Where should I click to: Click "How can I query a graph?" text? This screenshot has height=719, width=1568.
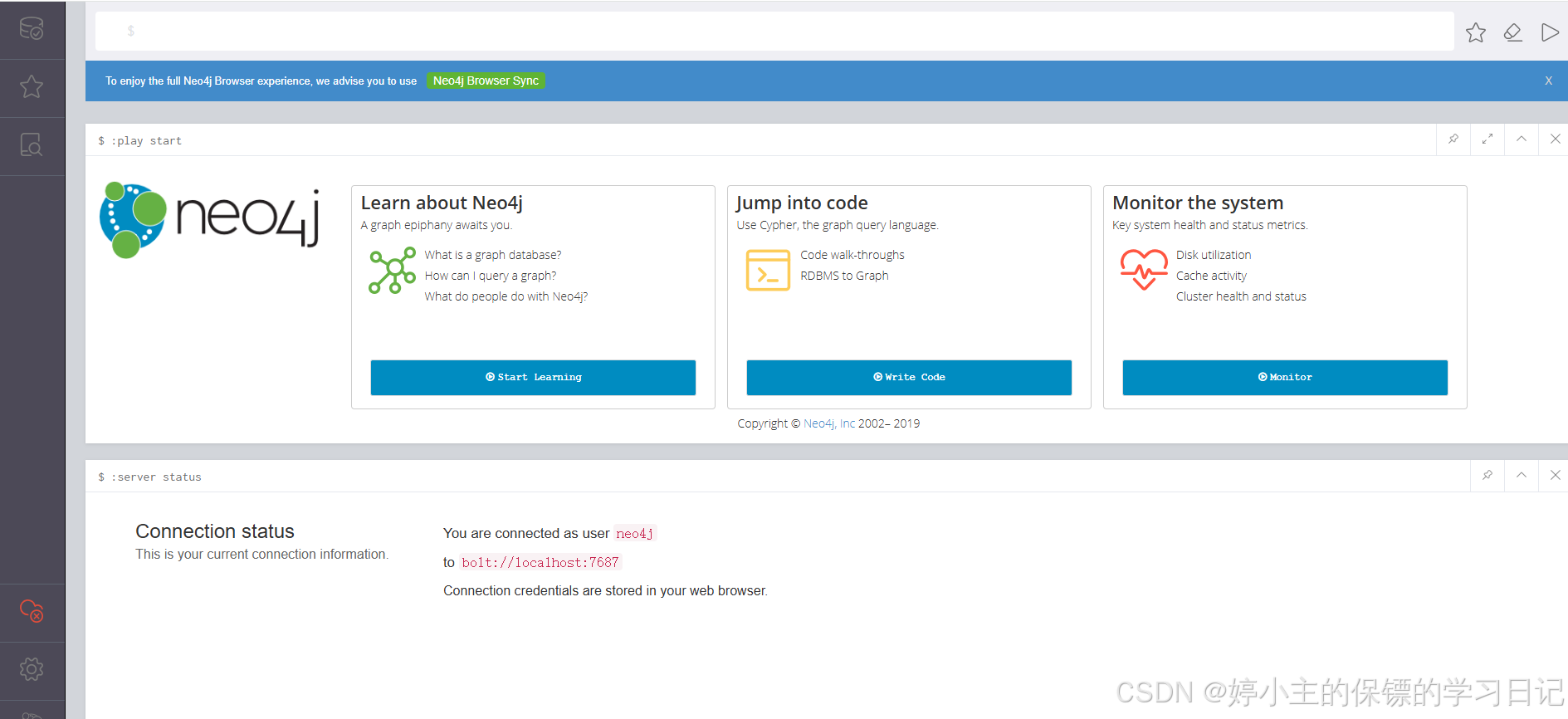[x=491, y=276]
